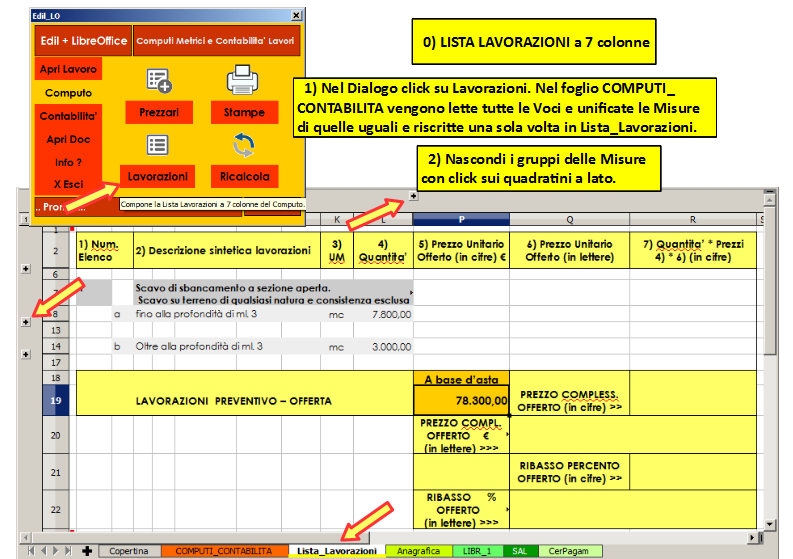Click horizontal scrollbar right arrow
Viewport: 793px width, 559px height.
coord(753,538)
